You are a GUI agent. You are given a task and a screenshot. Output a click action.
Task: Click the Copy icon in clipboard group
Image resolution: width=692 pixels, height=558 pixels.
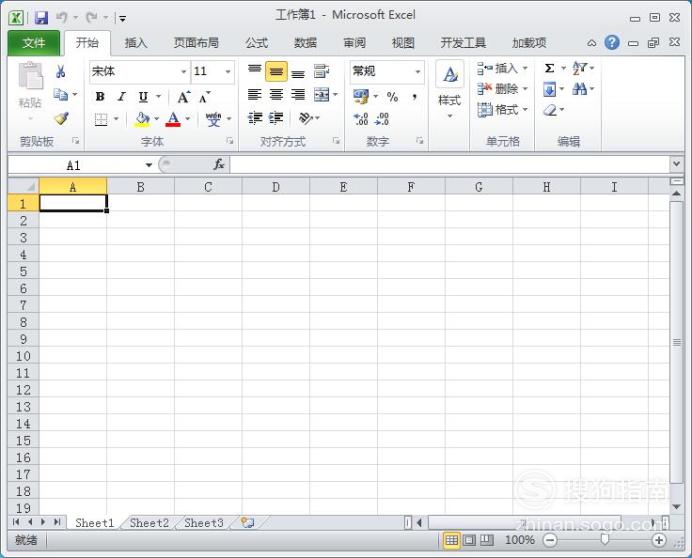[x=60, y=94]
